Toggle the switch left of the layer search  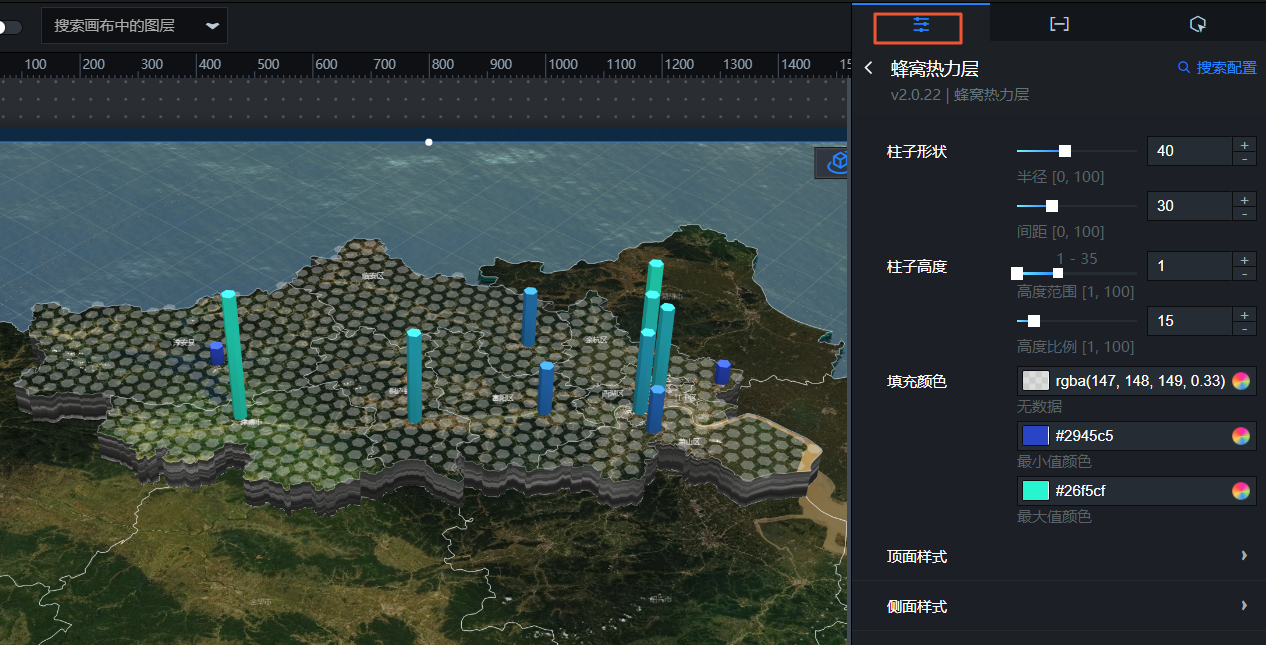pyautogui.click(x=9, y=27)
